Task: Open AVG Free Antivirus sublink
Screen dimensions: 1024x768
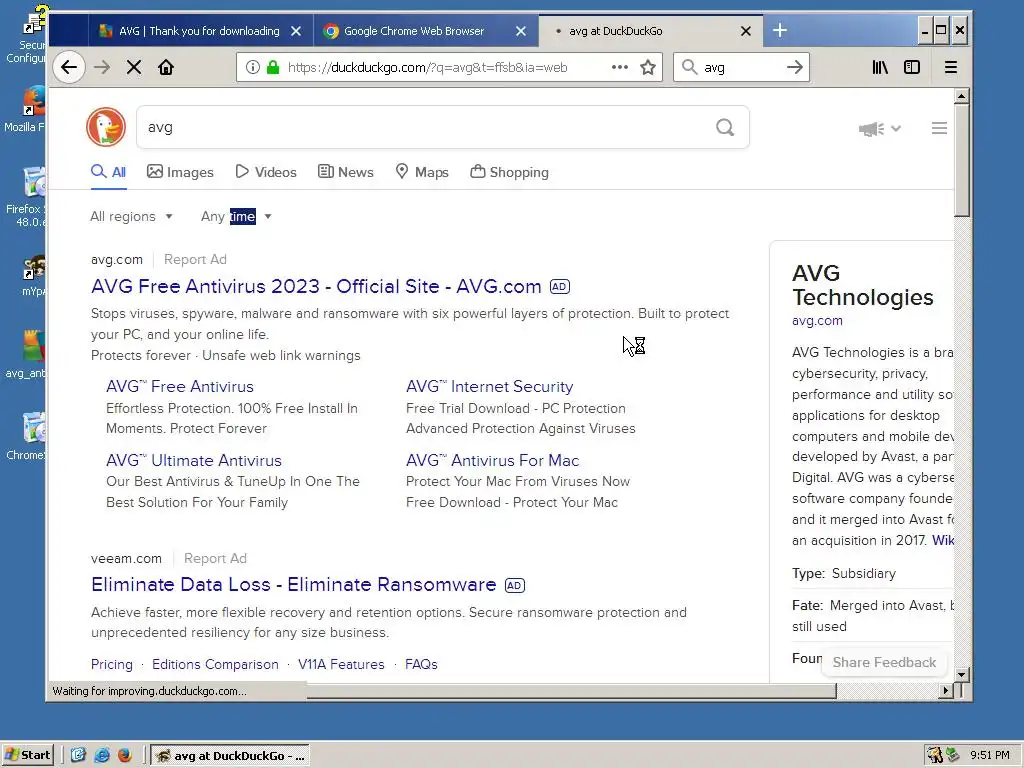Action: 180,387
